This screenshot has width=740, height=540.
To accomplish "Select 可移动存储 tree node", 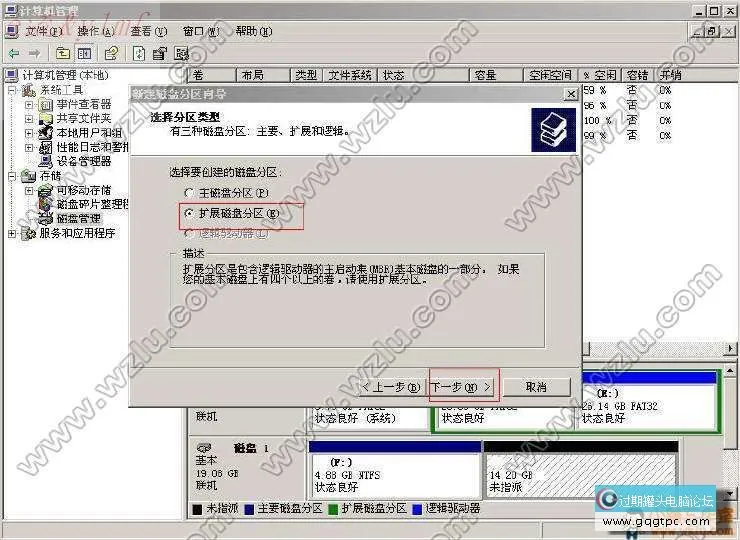I will (x=84, y=190).
